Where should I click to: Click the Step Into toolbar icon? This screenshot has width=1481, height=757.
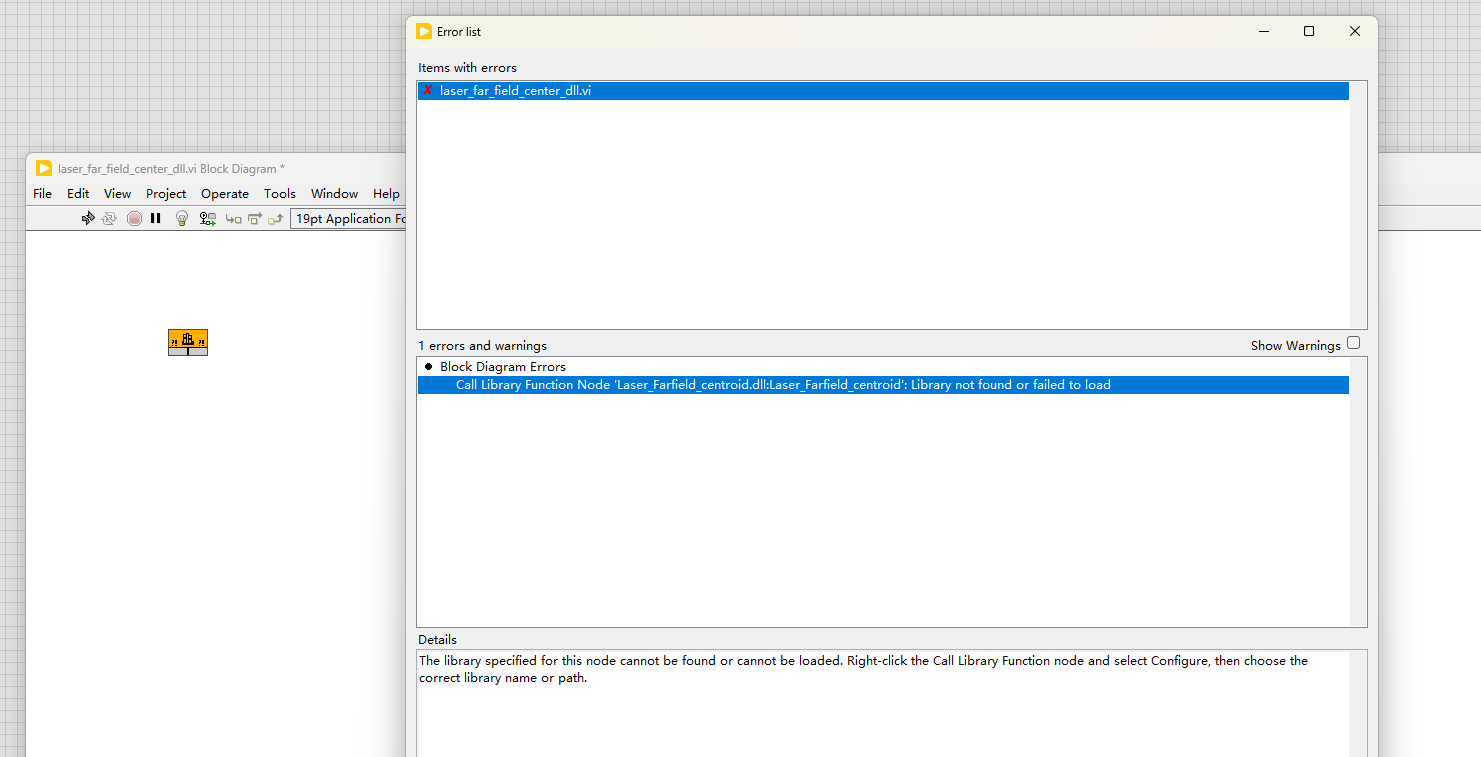(x=233, y=218)
